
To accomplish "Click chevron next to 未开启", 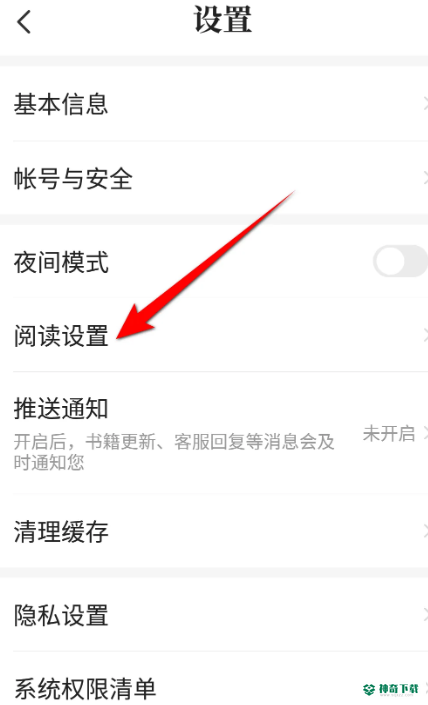I will point(425,433).
